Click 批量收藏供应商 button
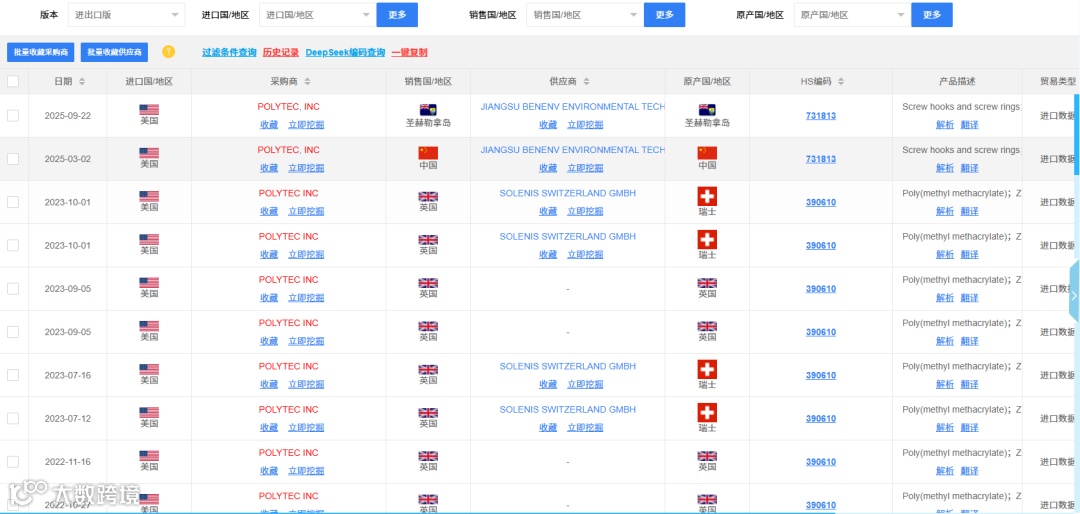 pyautogui.click(x=114, y=52)
